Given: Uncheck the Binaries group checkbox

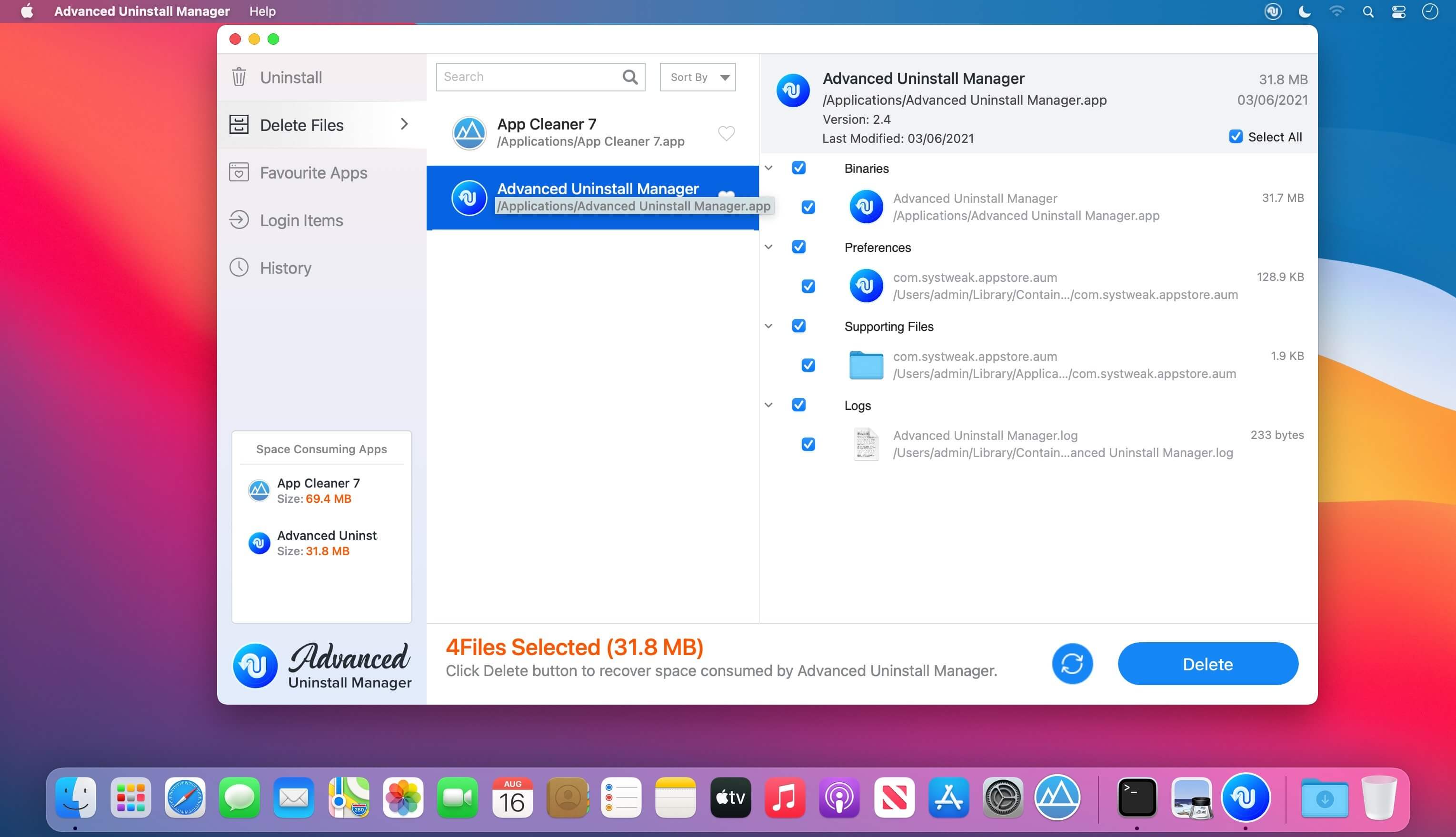Looking at the screenshot, I should pos(798,168).
